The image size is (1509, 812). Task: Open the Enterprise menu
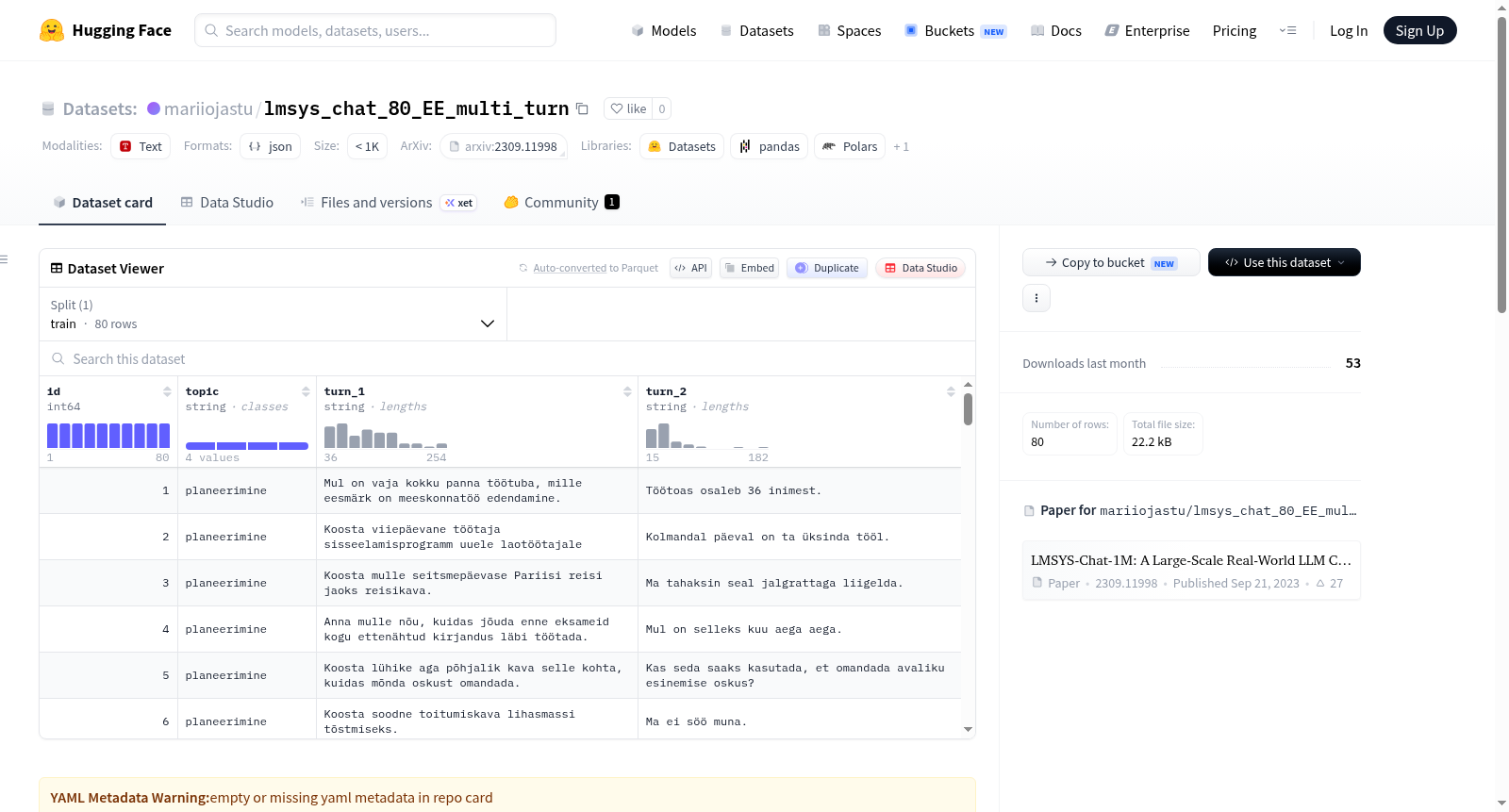tap(1147, 30)
